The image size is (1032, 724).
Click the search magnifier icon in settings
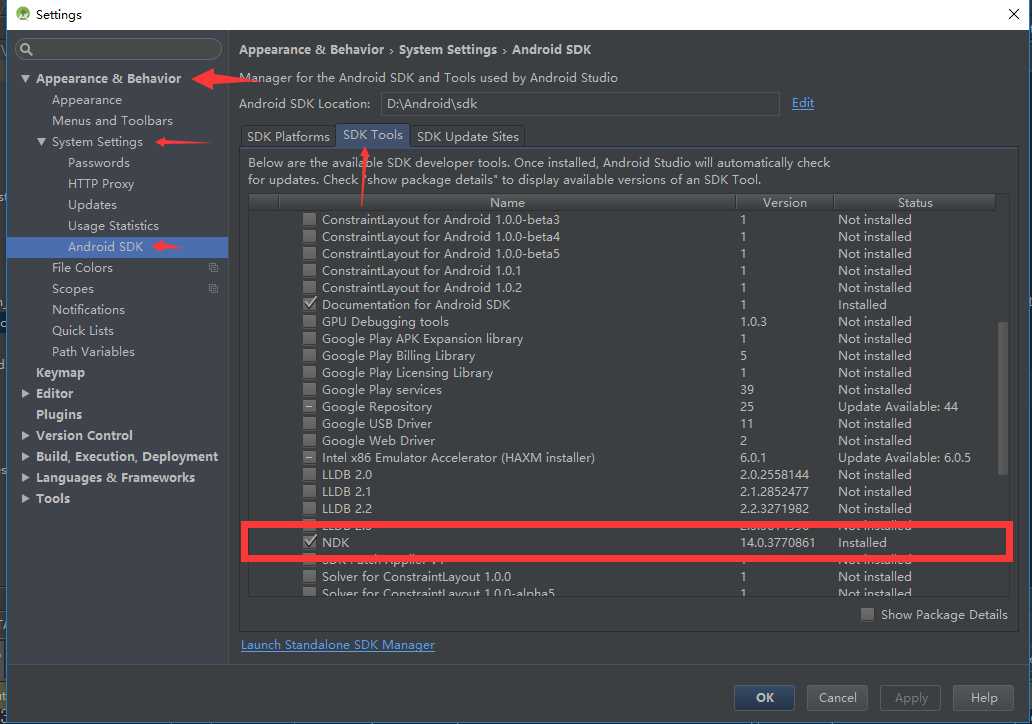click(x=26, y=49)
